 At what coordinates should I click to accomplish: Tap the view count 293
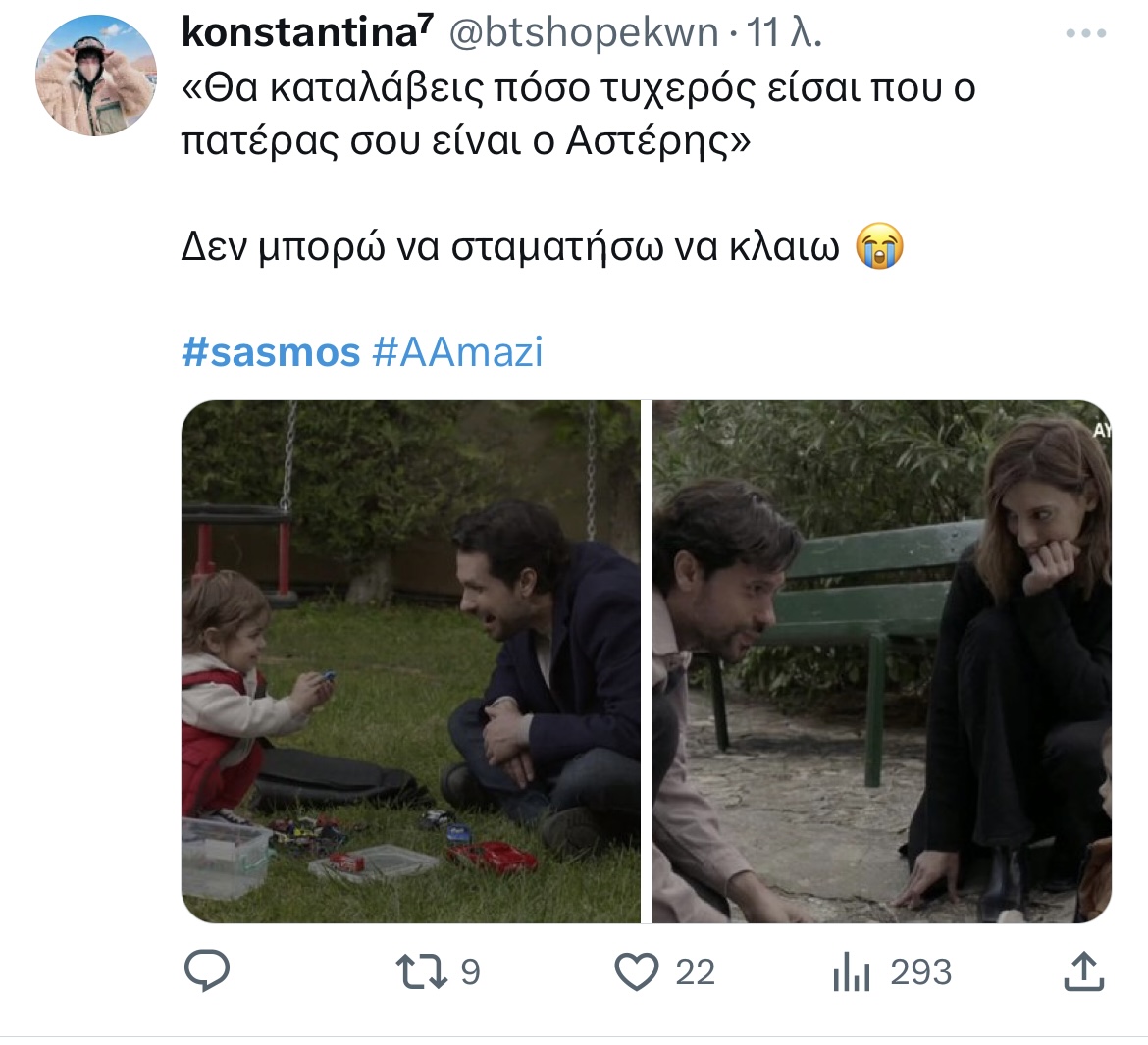click(x=921, y=972)
